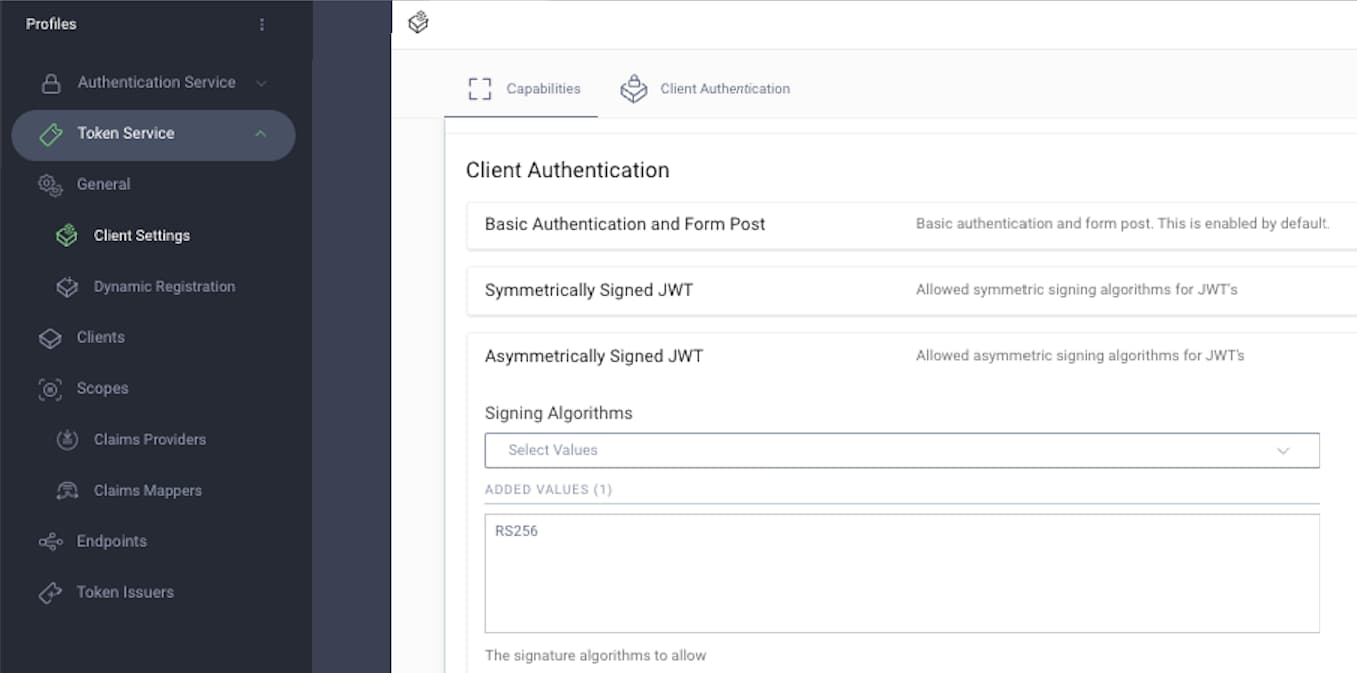Click the Claims Providers icon
Image resolution: width=1357 pixels, height=673 pixels.
tap(67, 440)
